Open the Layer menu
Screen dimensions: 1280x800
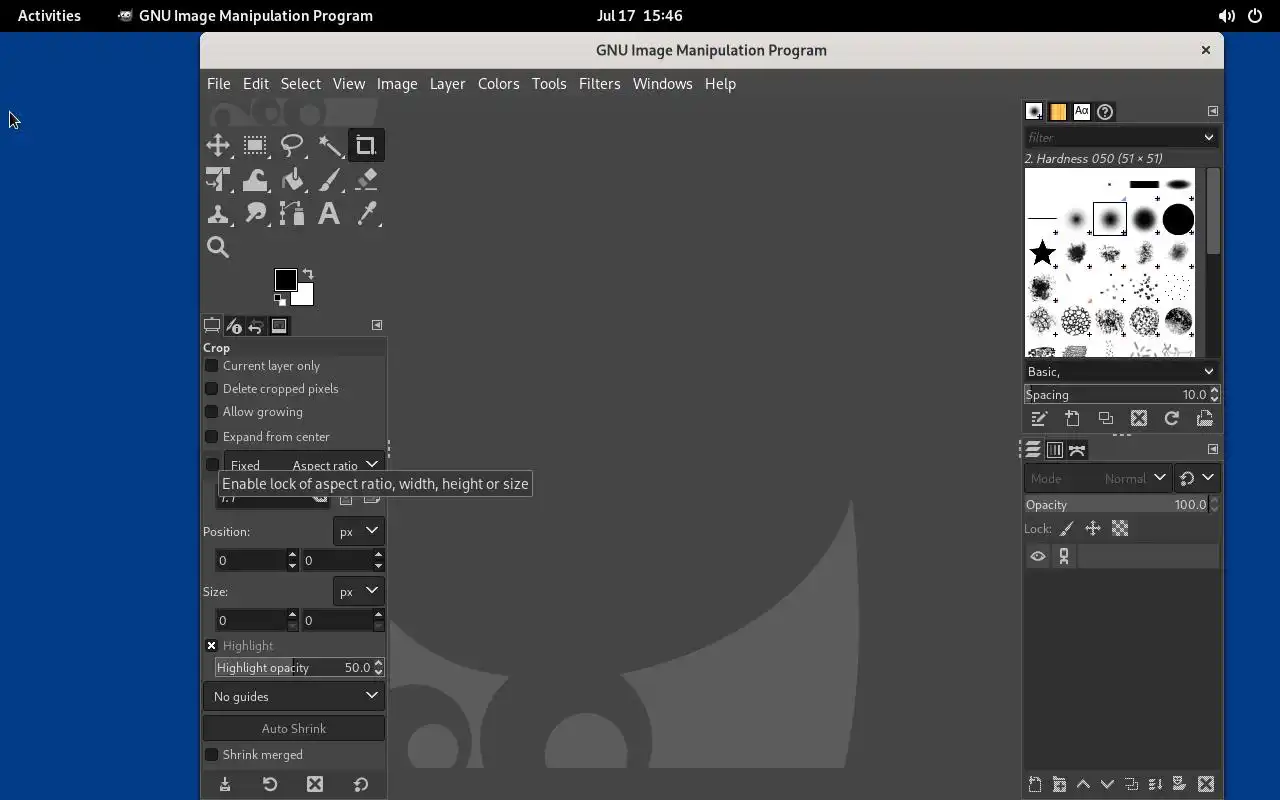447,84
